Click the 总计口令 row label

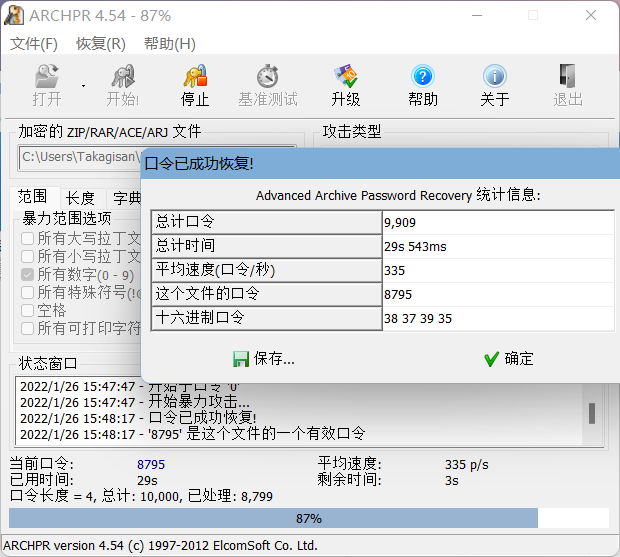click(267, 222)
